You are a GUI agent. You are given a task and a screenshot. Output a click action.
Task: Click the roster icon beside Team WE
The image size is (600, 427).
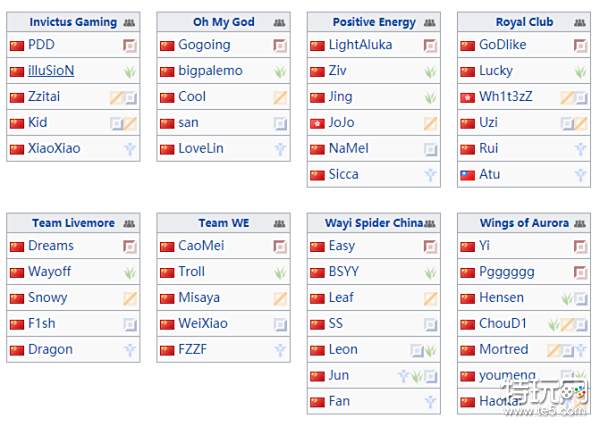280,223
